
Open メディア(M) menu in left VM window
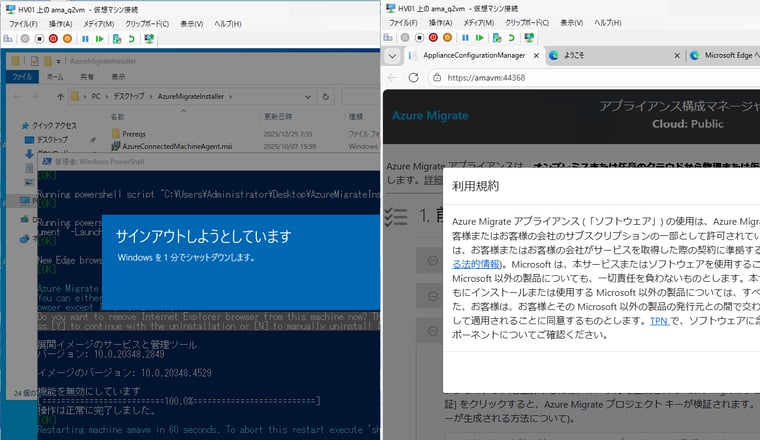99,24
